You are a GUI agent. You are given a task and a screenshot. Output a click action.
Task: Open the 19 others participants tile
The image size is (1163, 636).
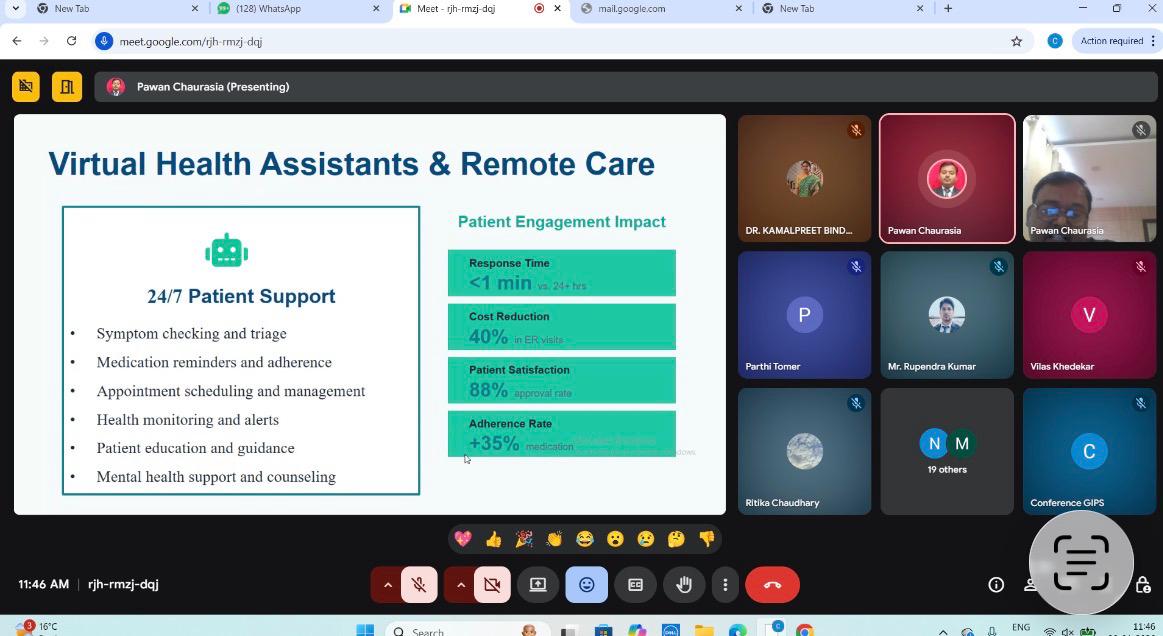[x=946, y=451]
